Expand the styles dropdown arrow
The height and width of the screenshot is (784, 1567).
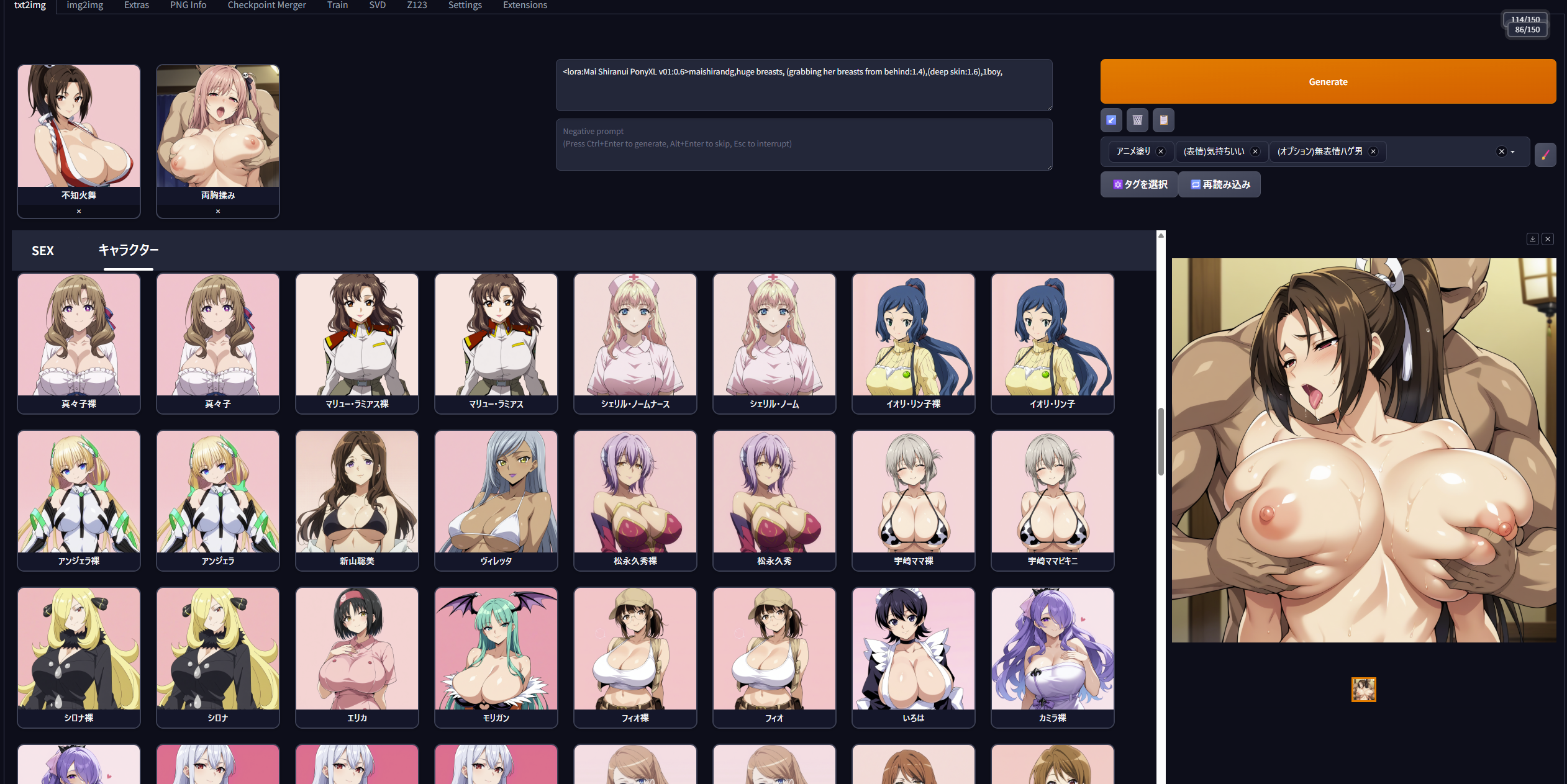pyautogui.click(x=1513, y=151)
